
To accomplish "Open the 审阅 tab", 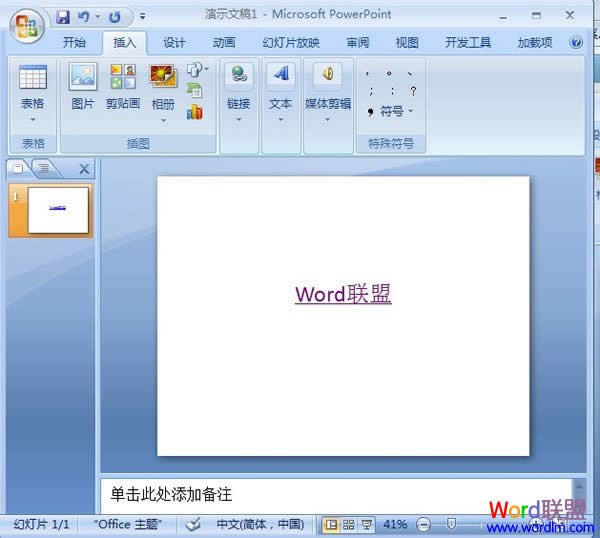I will 357,42.
